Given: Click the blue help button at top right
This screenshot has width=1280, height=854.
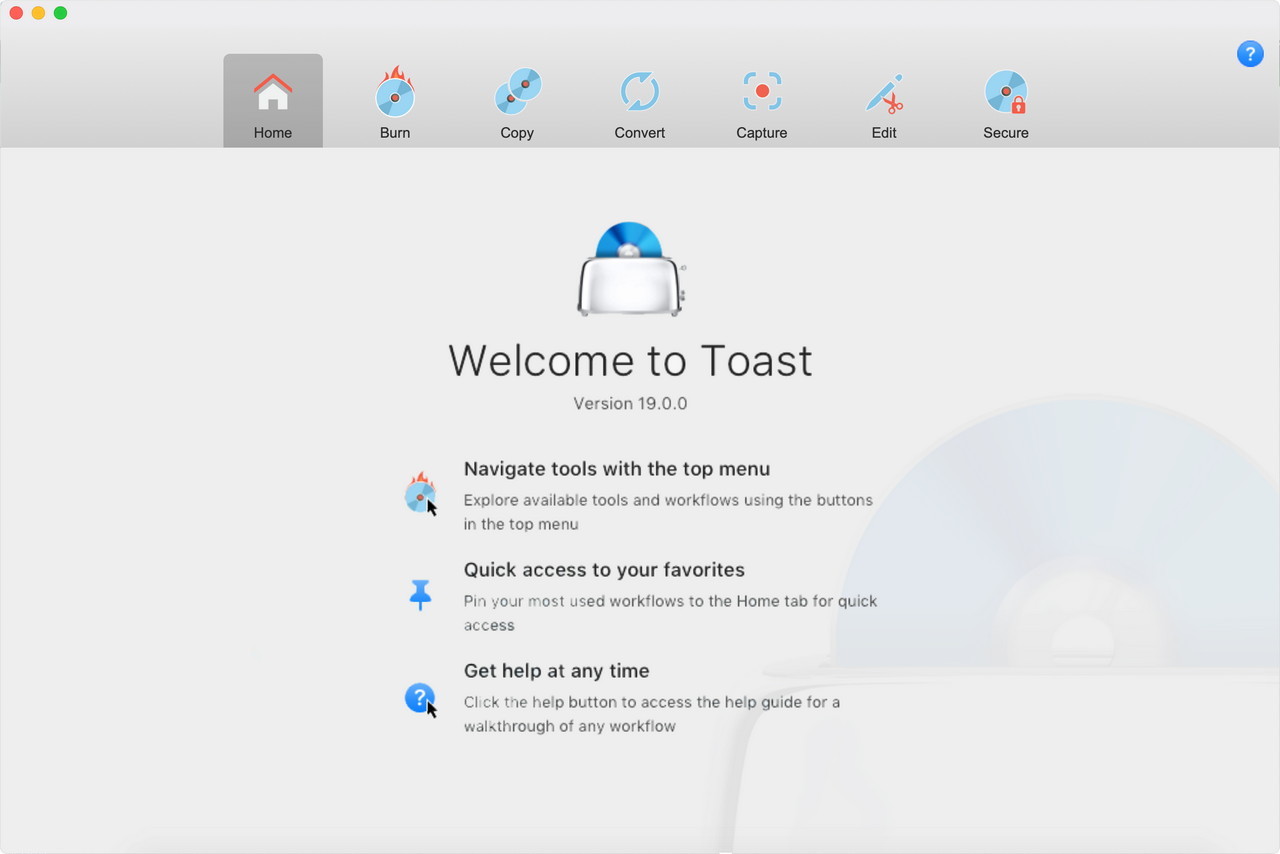Looking at the screenshot, I should (1250, 54).
